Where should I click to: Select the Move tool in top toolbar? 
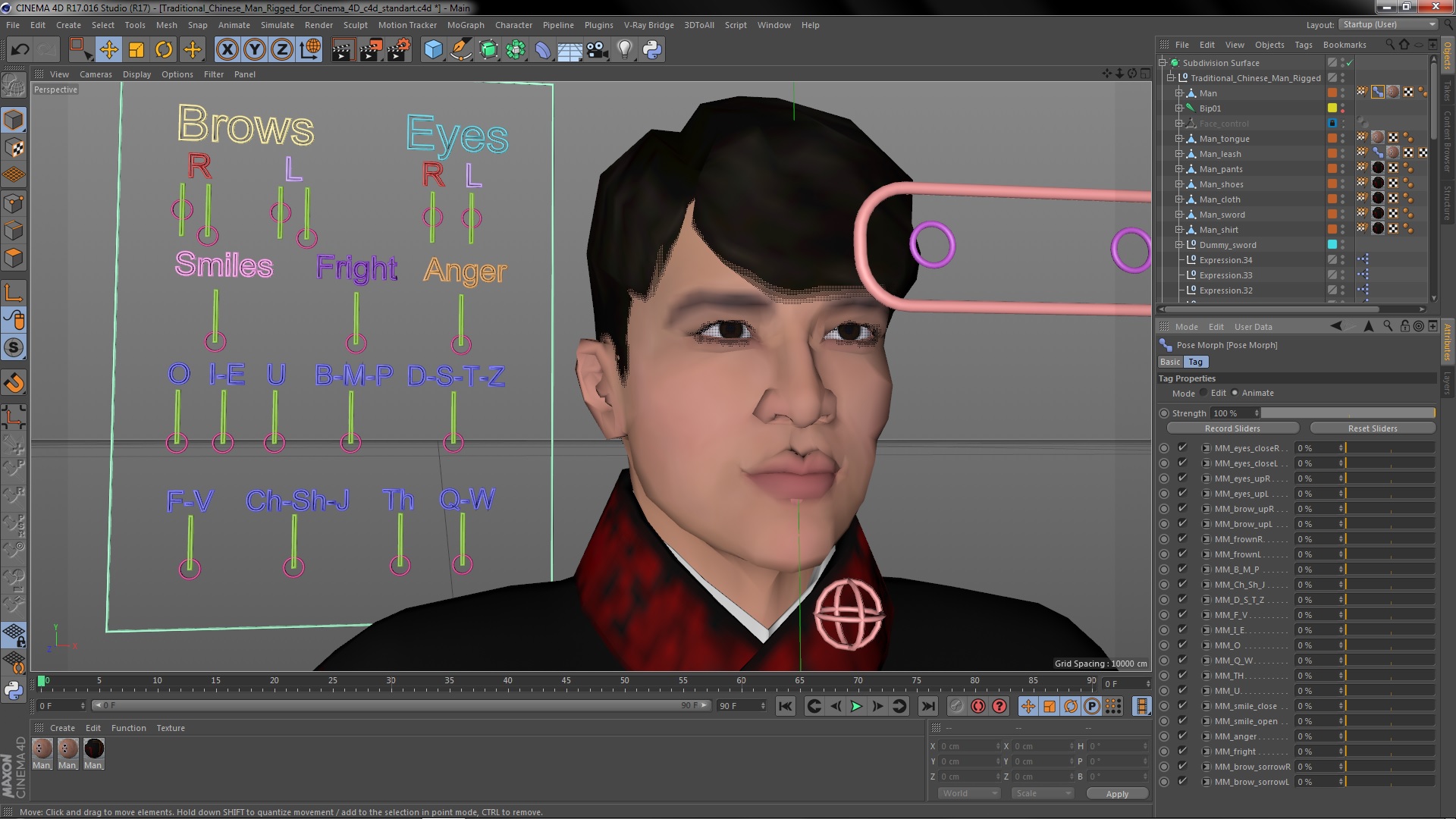(108, 50)
